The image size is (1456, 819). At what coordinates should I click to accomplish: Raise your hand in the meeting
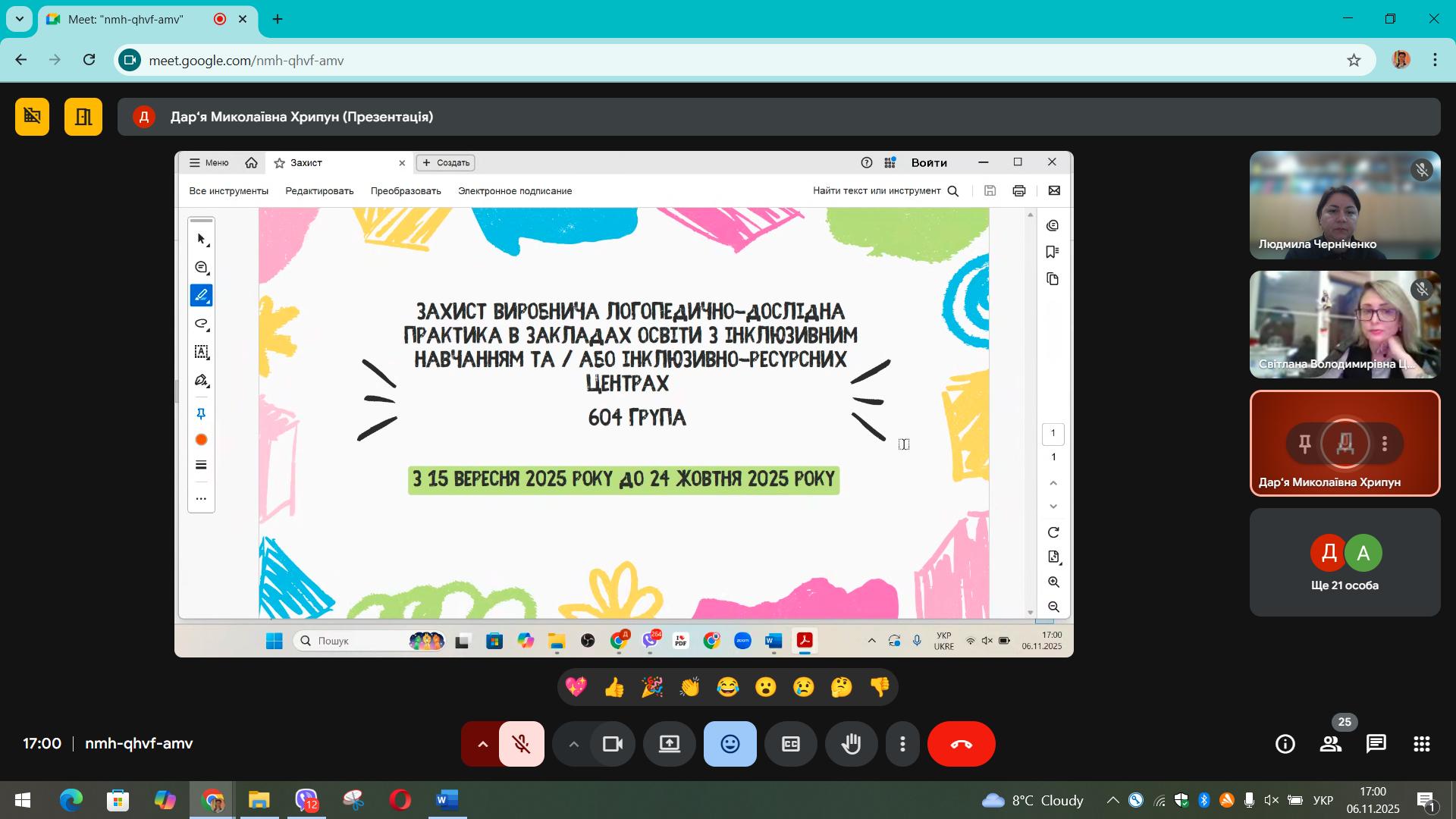[851, 744]
